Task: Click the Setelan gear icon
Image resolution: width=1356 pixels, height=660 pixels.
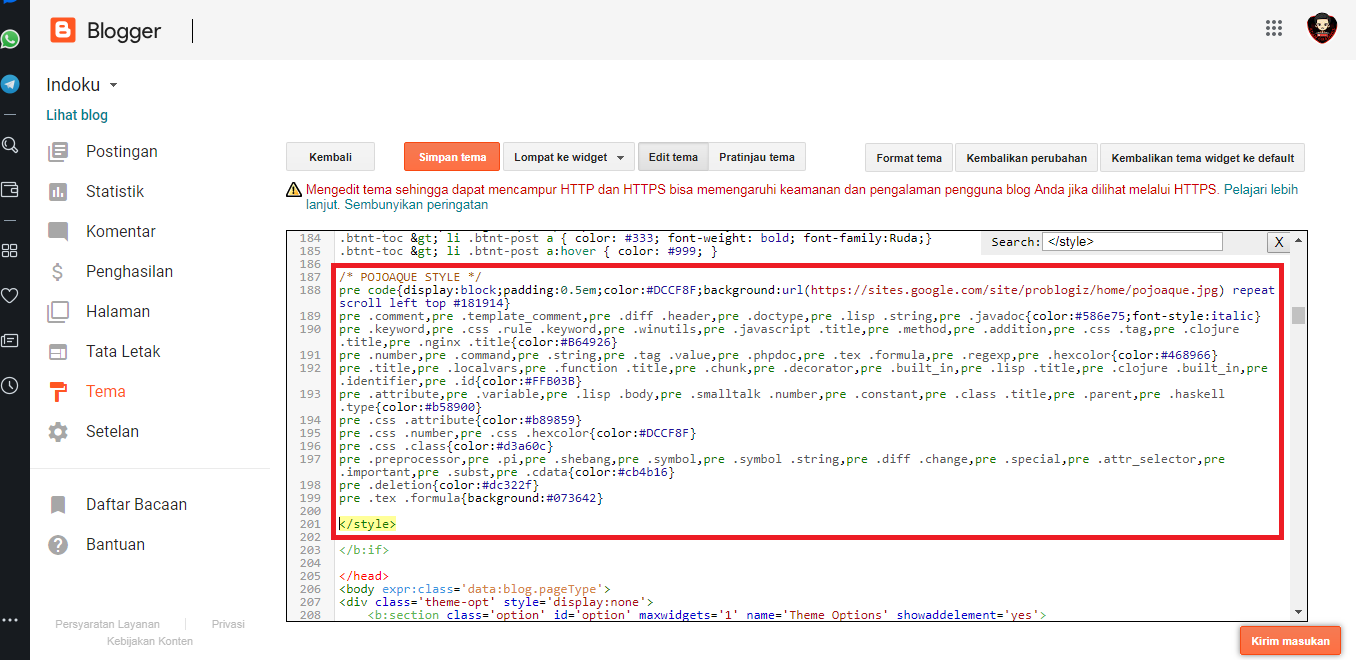Action: coord(58,432)
